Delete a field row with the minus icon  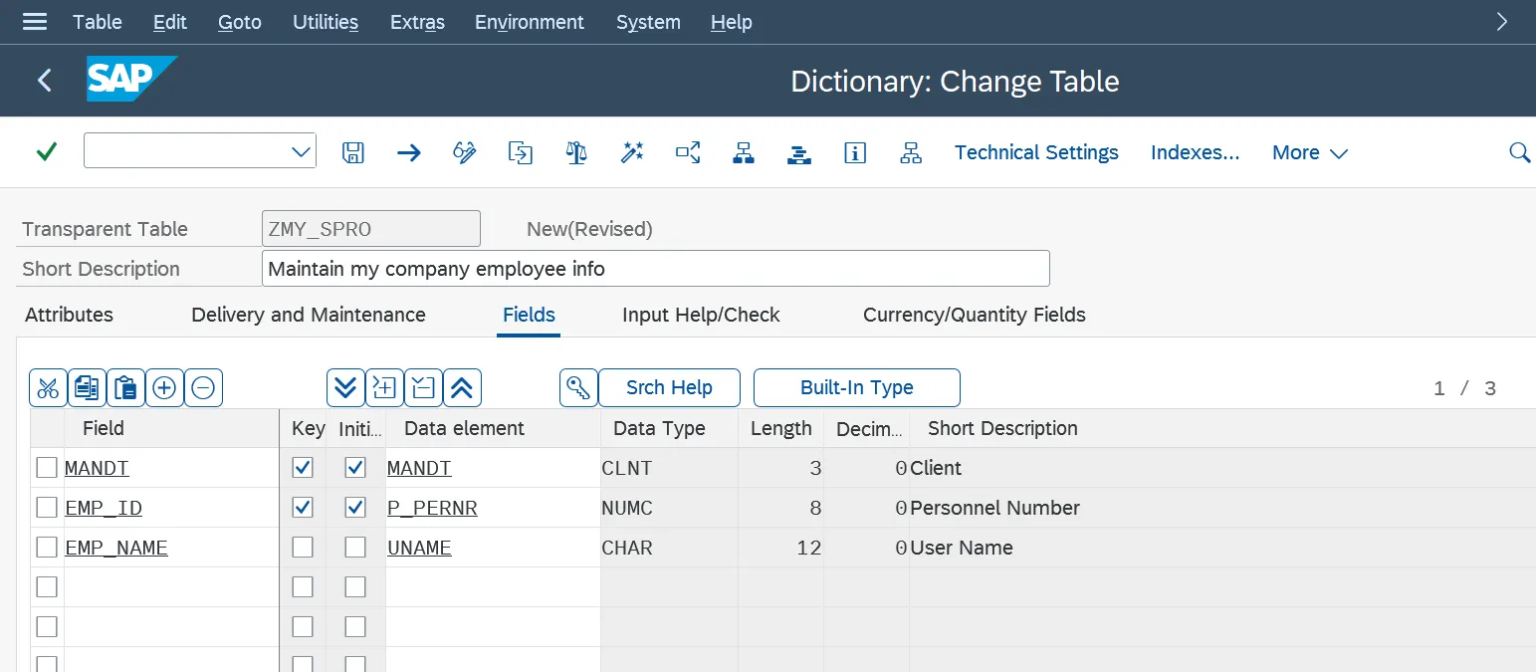203,387
